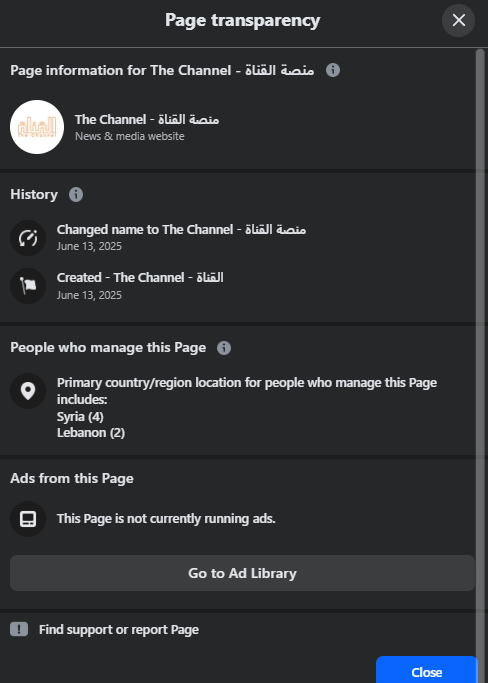Viewport: 488px width, 683px height.
Task: Open info icon next to Page information heading
Action: pyautogui.click(x=333, y=70)
